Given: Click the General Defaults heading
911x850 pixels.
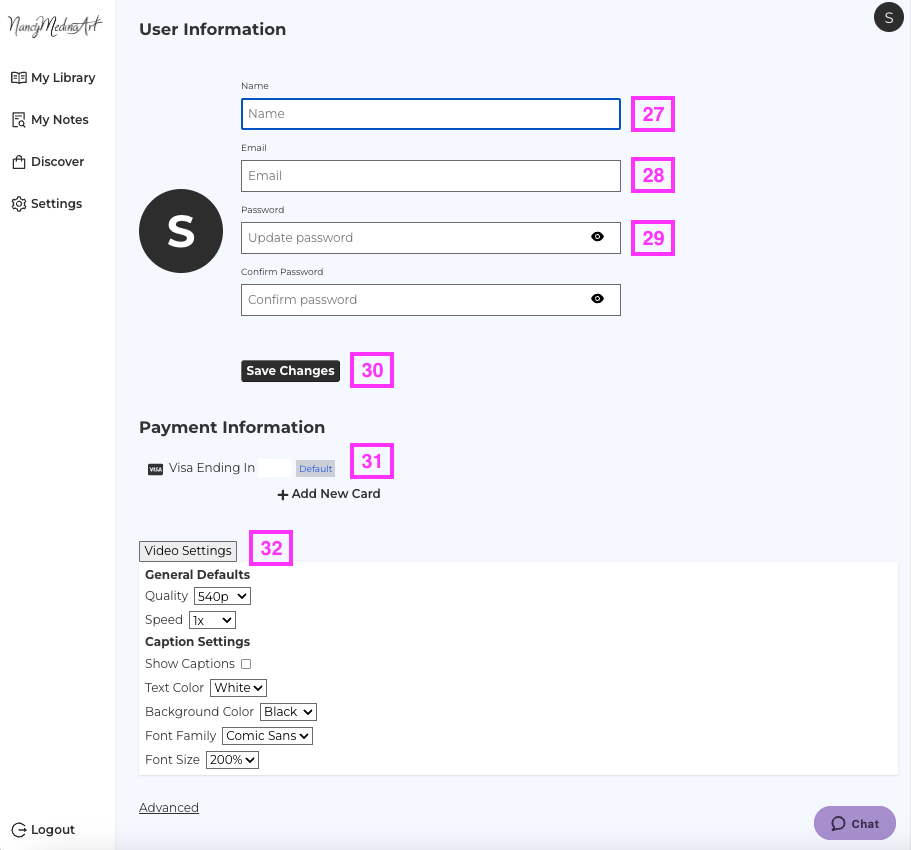Looking at the screenshot, I should click(x=198, y=575).
